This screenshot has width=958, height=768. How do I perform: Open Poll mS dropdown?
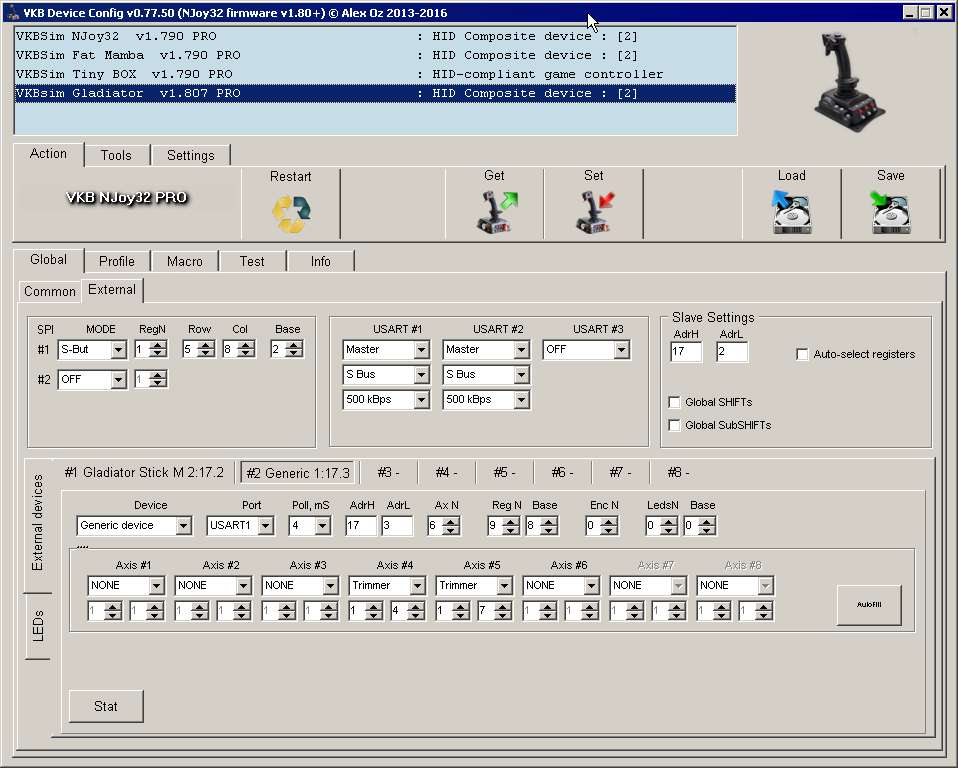pyautogui.click(x=323, y=525)
